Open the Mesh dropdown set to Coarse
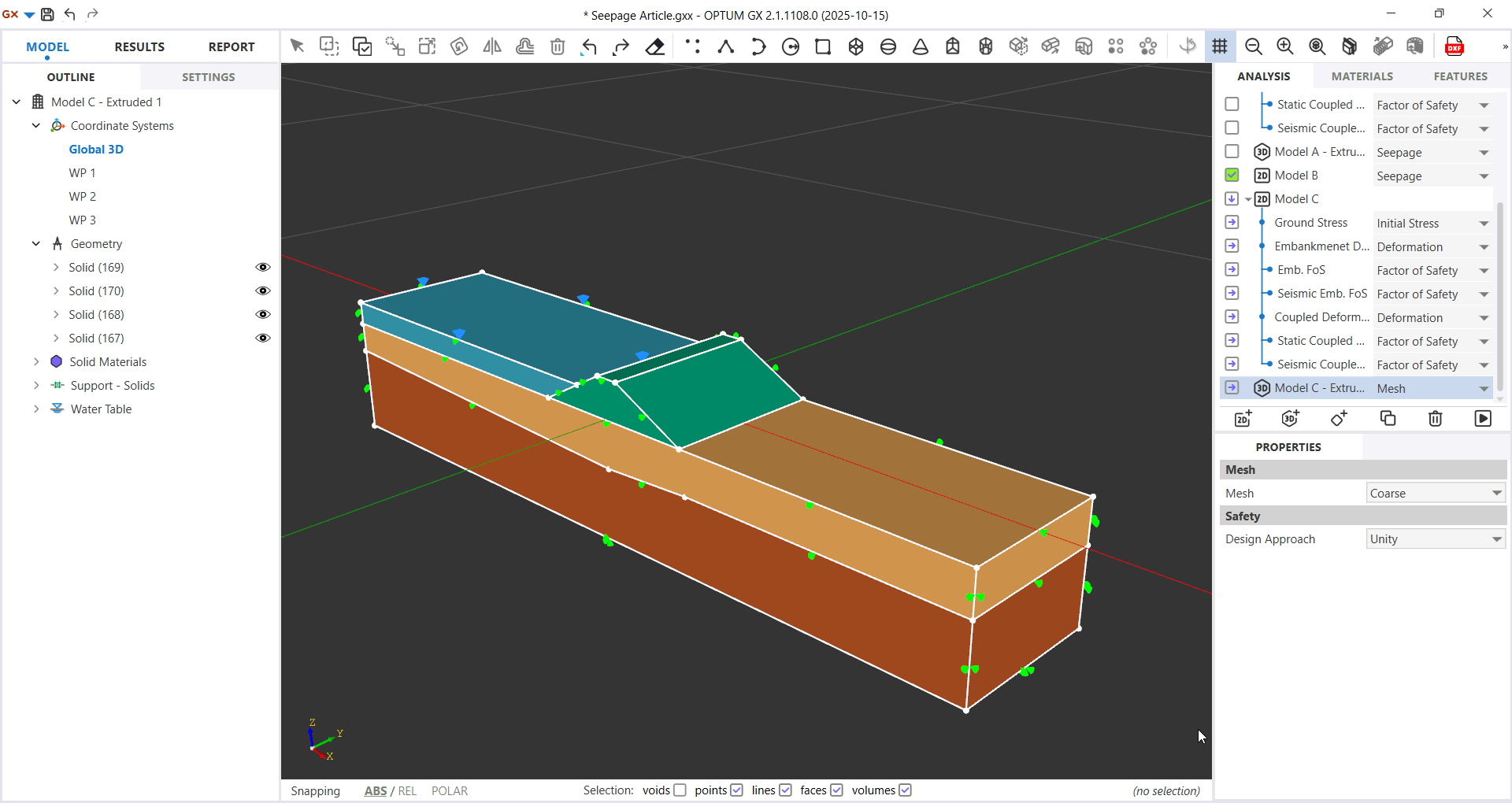 pyautogui.click(x=1435, y=492)
